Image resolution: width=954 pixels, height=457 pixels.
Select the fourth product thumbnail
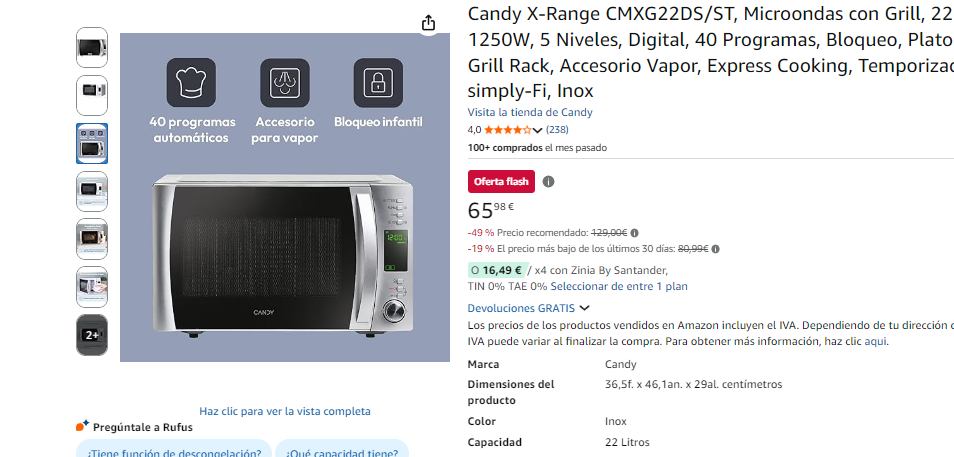[92, 191]
